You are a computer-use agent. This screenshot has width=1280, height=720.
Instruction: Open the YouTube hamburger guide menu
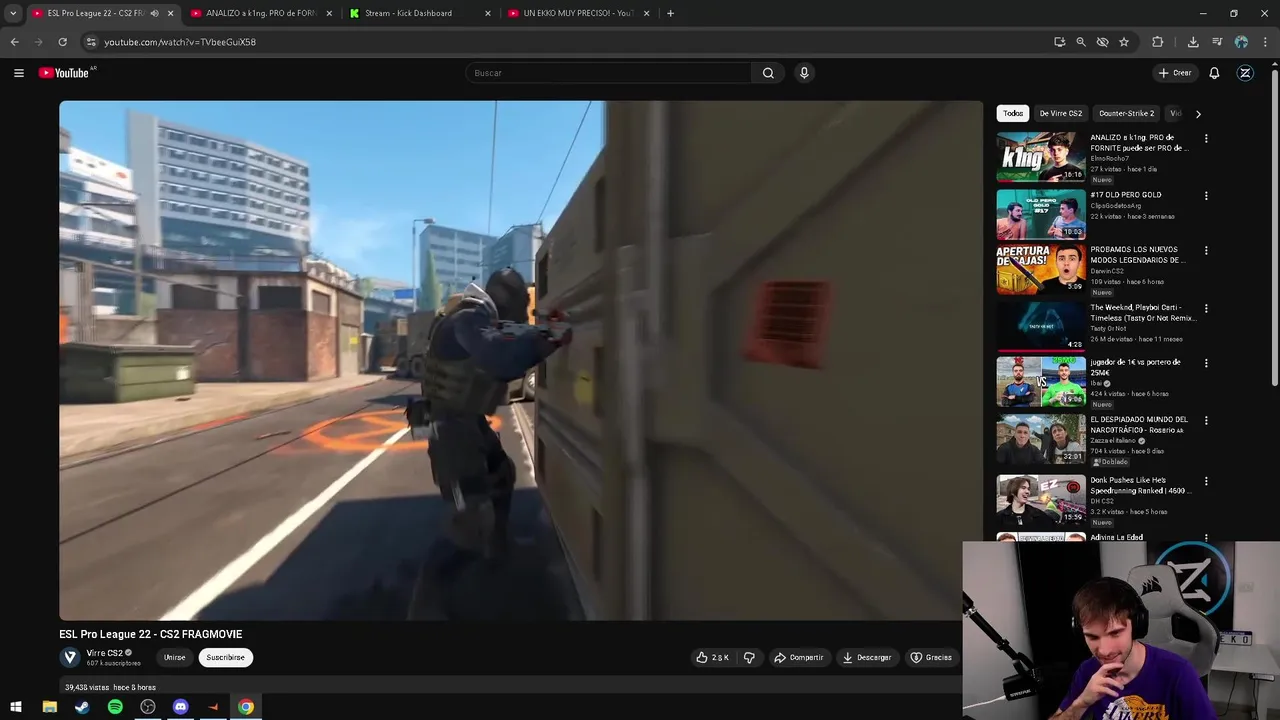[x=18, y=73]
